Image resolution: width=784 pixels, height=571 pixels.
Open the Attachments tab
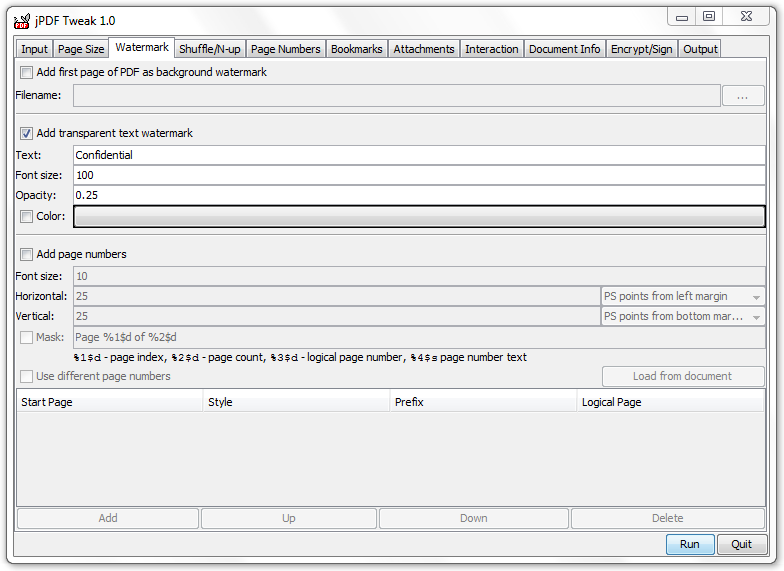tap(424, 49)
